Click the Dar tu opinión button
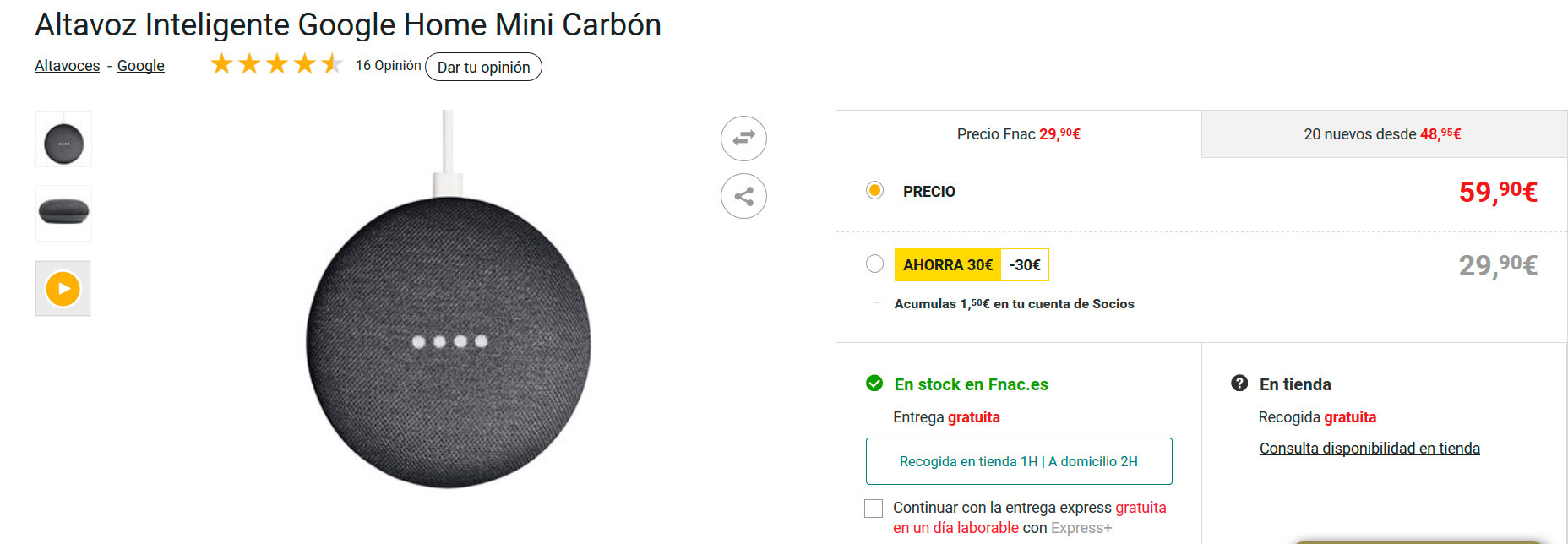 pyautogui.click(x=483, y=67)
